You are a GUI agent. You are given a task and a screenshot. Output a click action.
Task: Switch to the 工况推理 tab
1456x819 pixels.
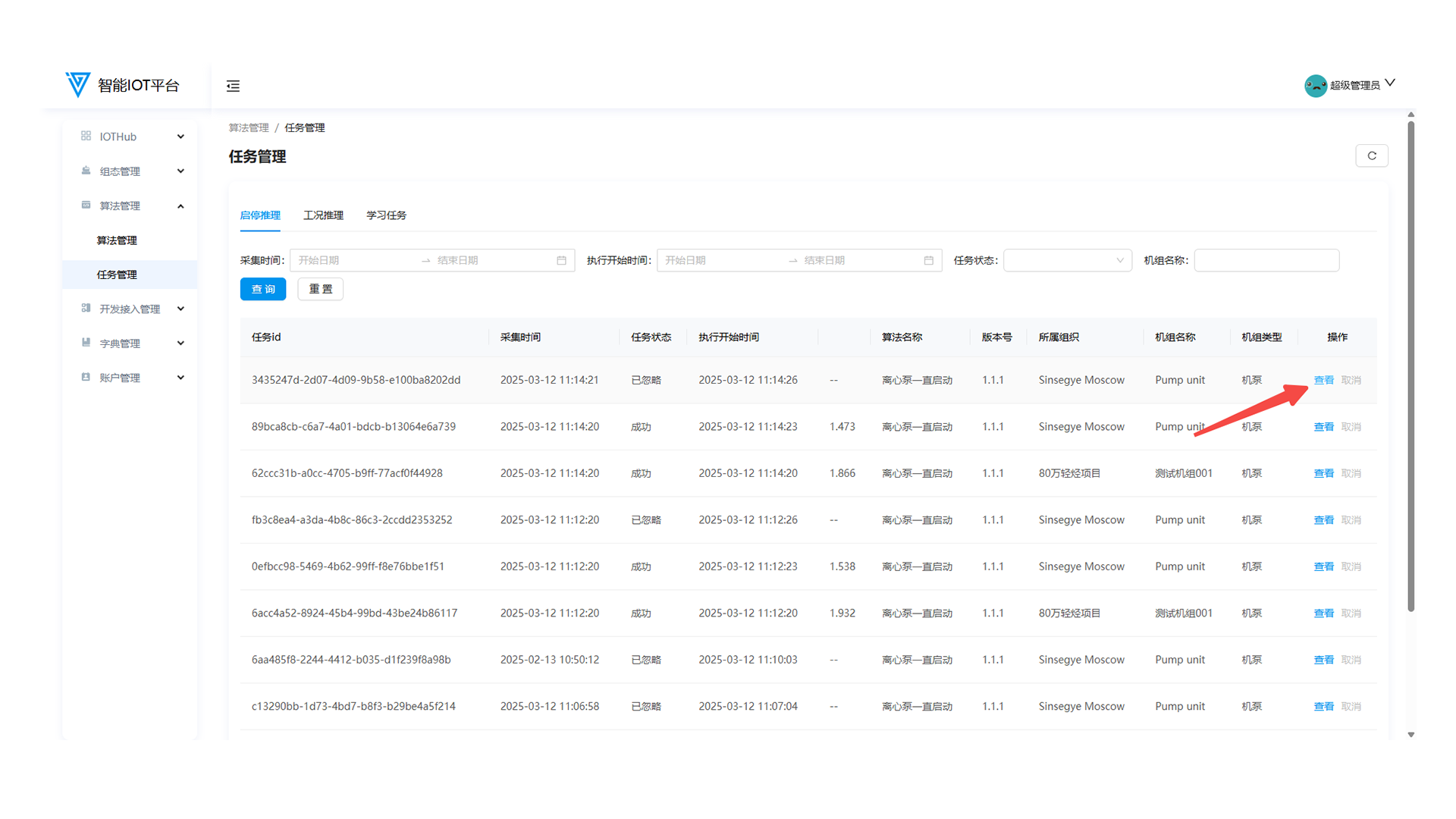323,215
